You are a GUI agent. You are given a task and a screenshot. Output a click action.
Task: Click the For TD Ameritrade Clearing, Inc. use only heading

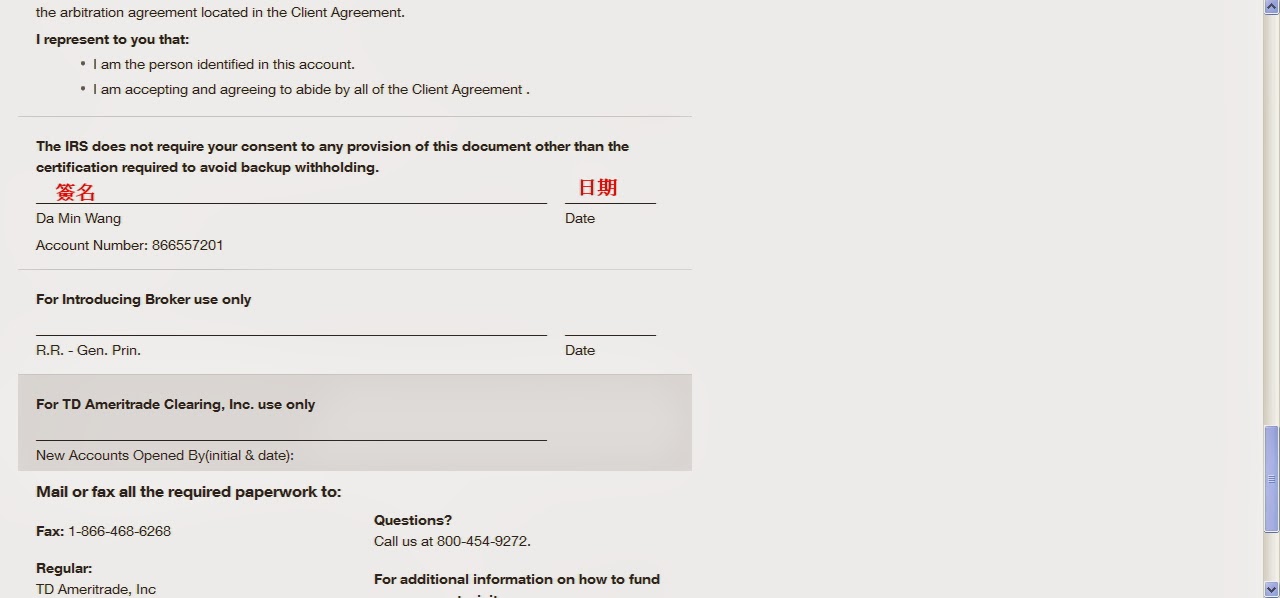(175, 404)
